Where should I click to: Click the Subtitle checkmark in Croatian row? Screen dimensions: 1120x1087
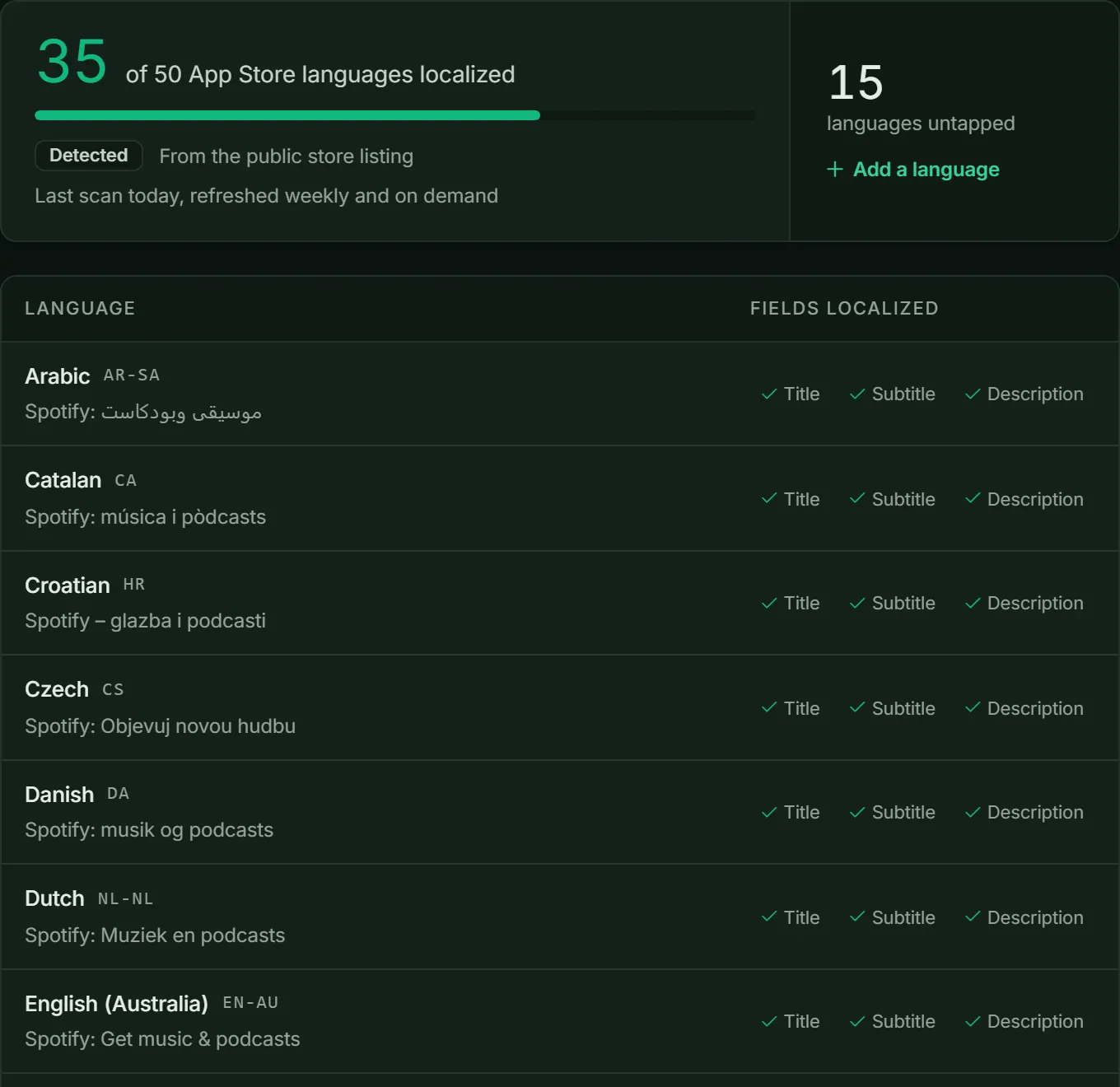(857, 604)
